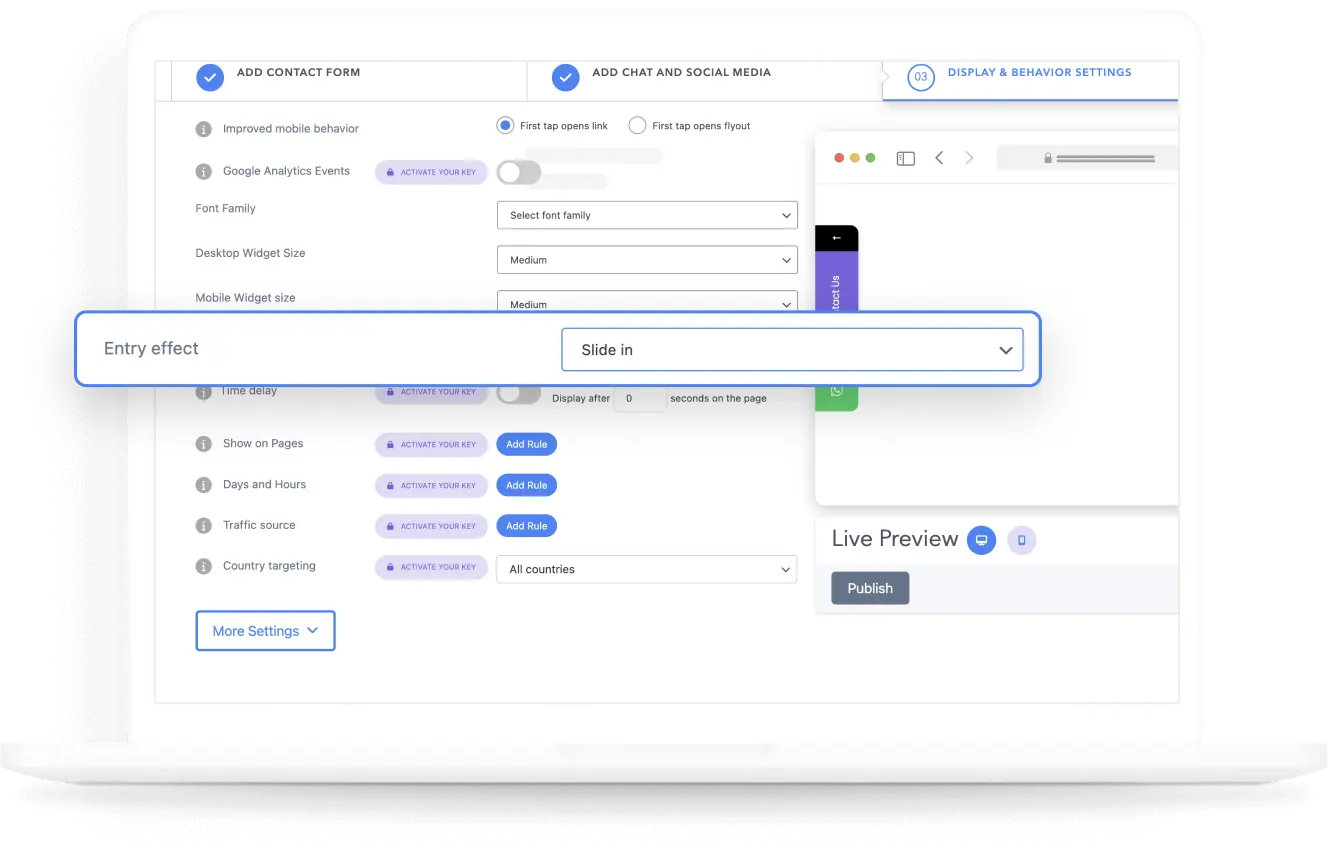This screenshot has width=1330, height=860.
Task: Click info icon beside Traffic source
Action: tap(203, 526)
